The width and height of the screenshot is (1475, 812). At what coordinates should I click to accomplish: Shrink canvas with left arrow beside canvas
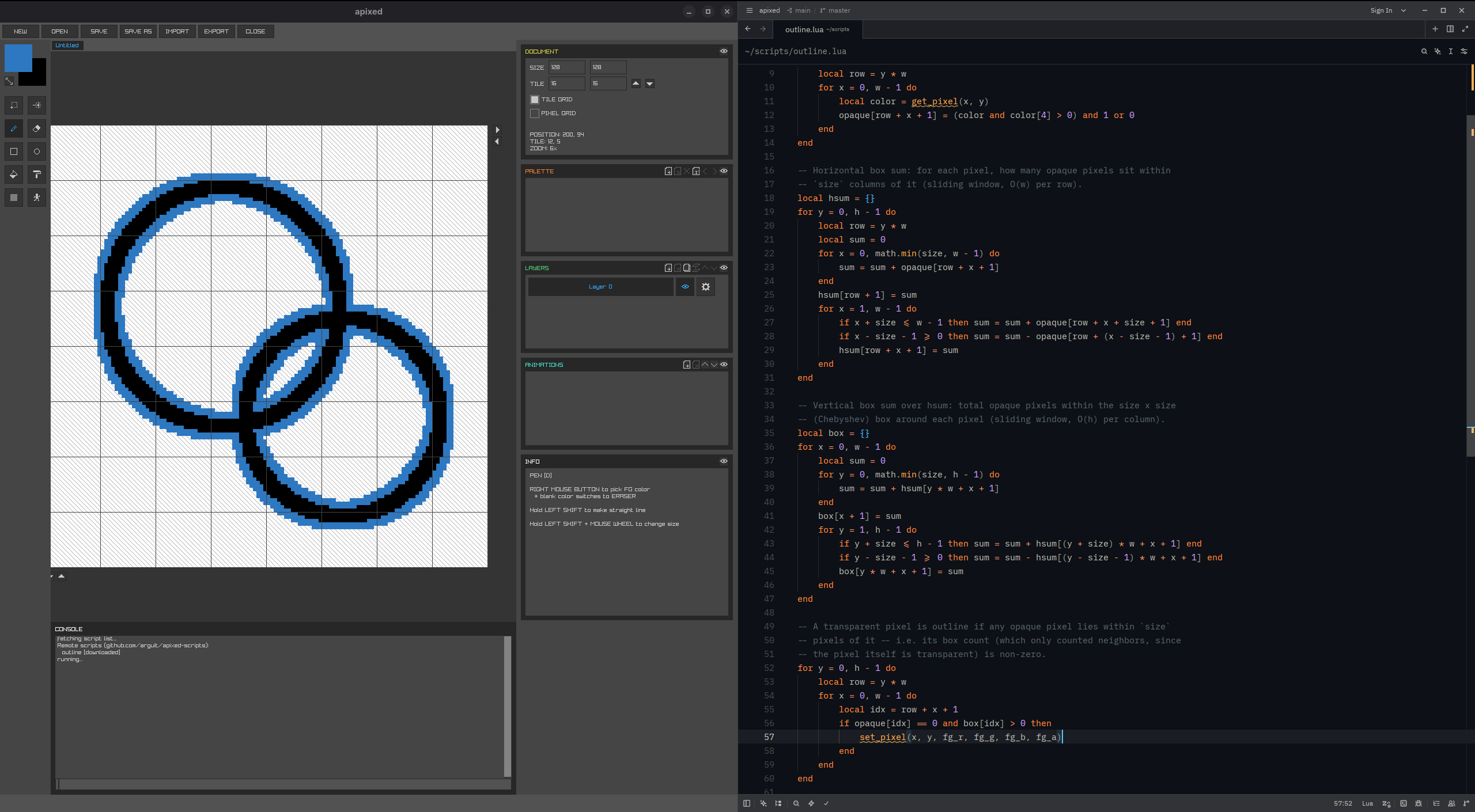[498, 142]
